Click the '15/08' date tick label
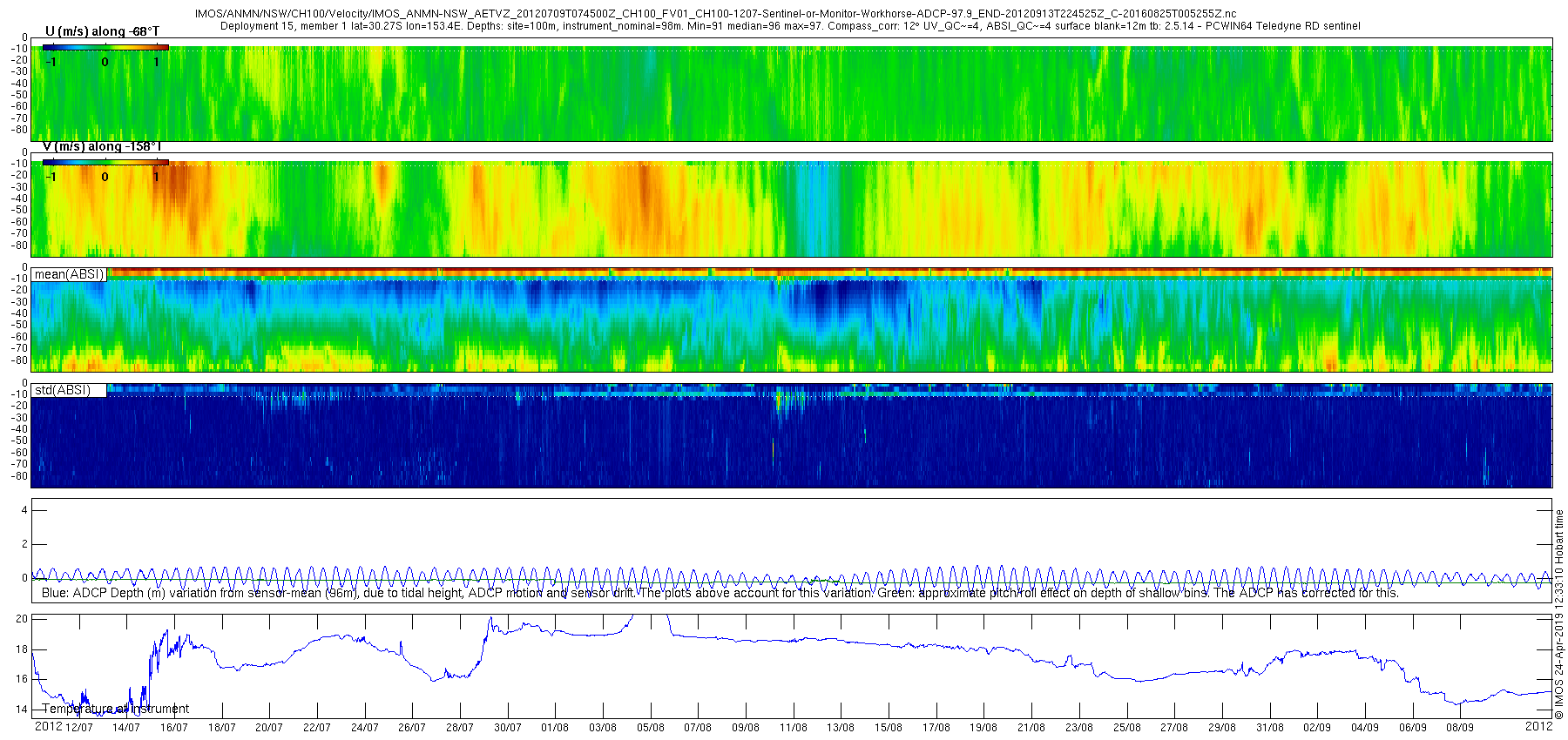This screenshot has height=740, width=1568. pos(889,728)
